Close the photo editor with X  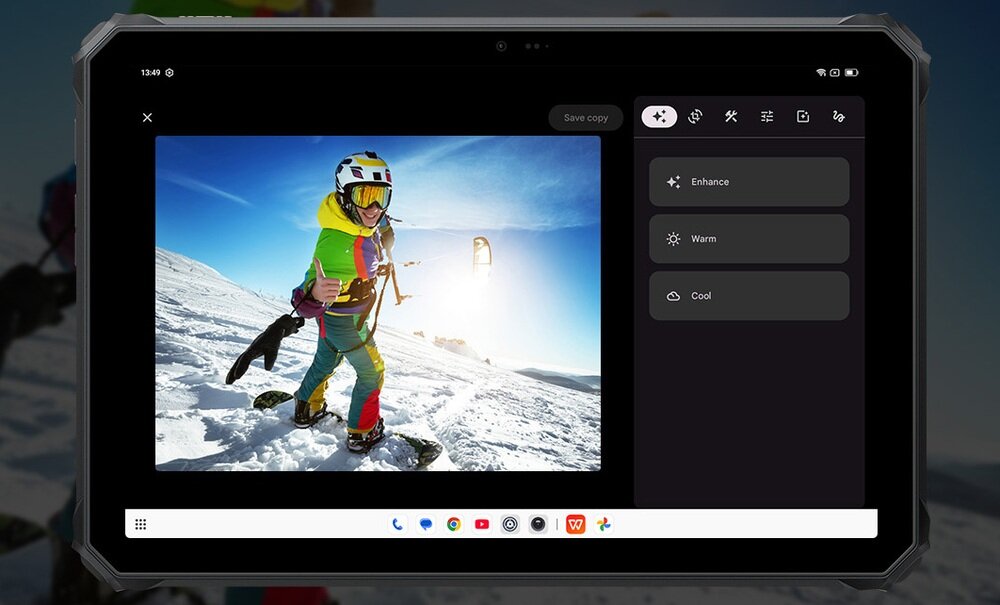[x=147, y=118]
